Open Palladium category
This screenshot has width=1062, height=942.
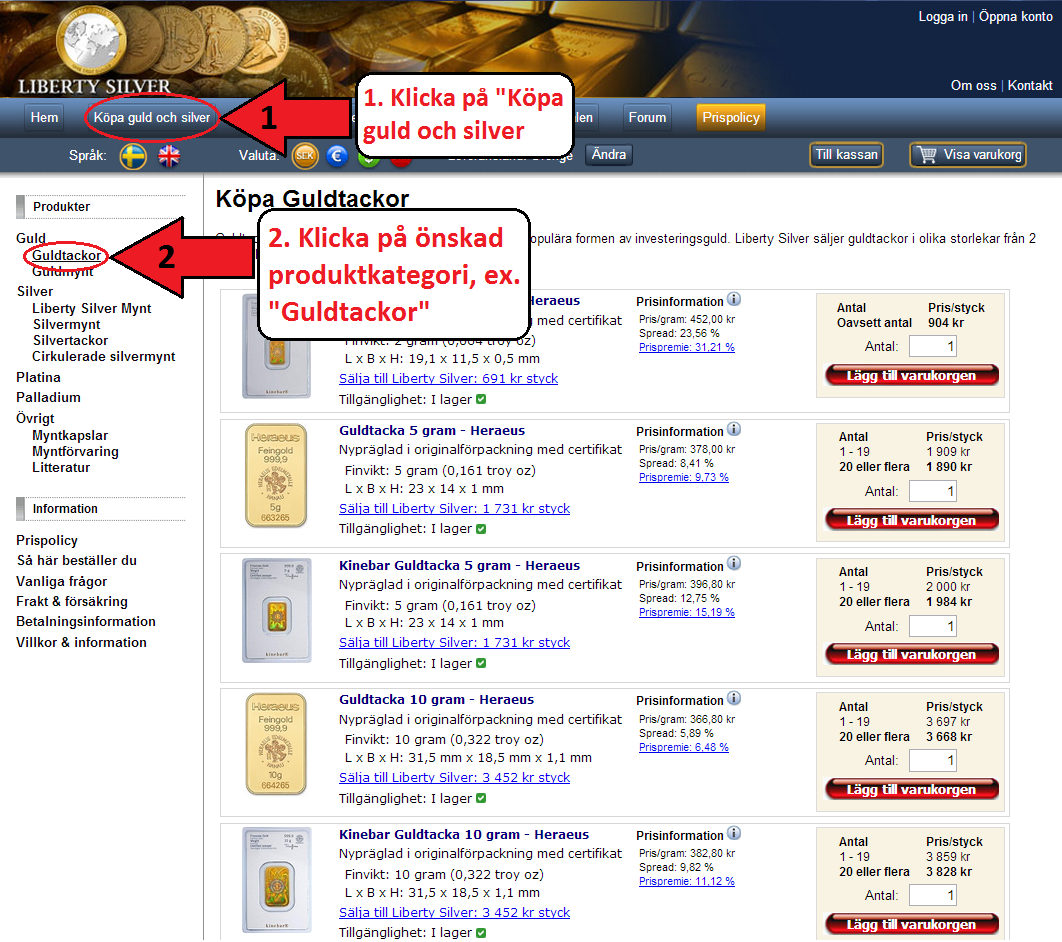tap(48, 398)
